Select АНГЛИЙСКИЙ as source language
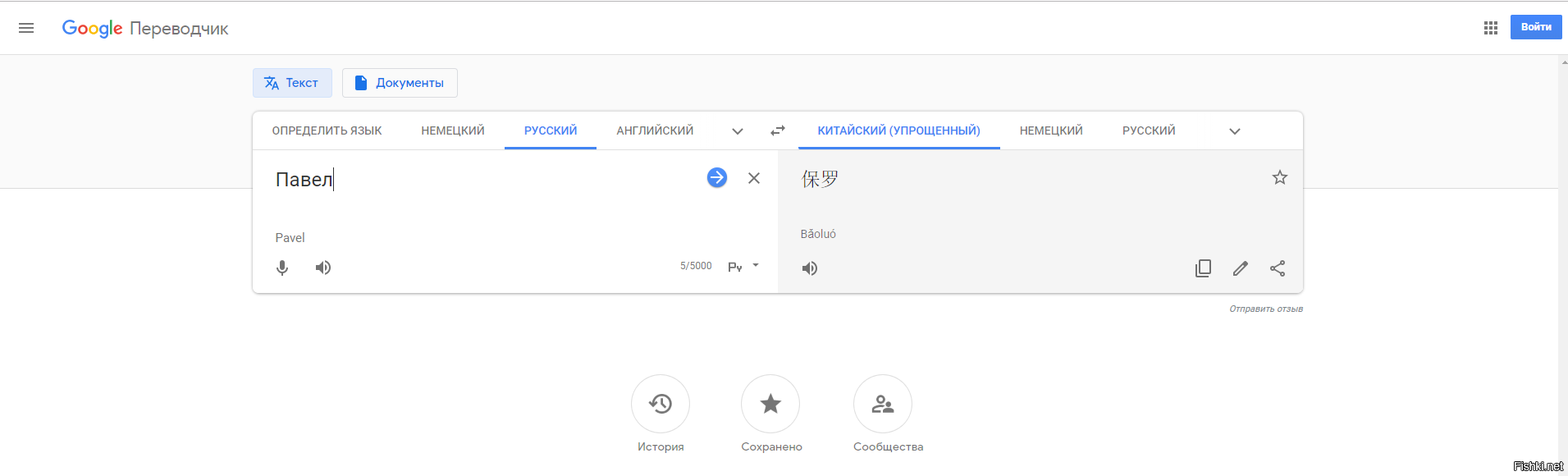Image resolution: width=1568 pixels, height=476 pixels. pyautogui.click(x=655, y=130)
